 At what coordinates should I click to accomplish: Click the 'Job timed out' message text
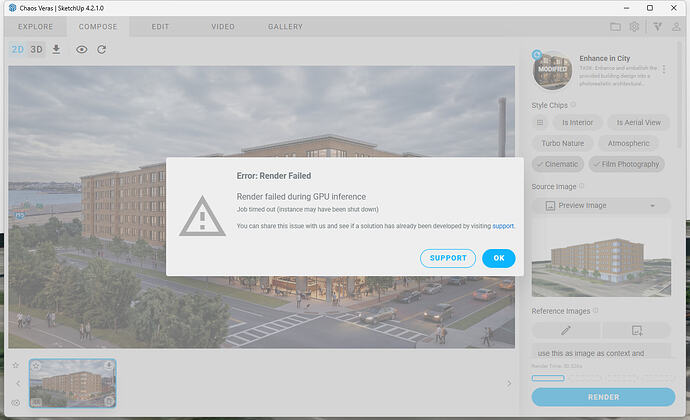pos(308,209)
